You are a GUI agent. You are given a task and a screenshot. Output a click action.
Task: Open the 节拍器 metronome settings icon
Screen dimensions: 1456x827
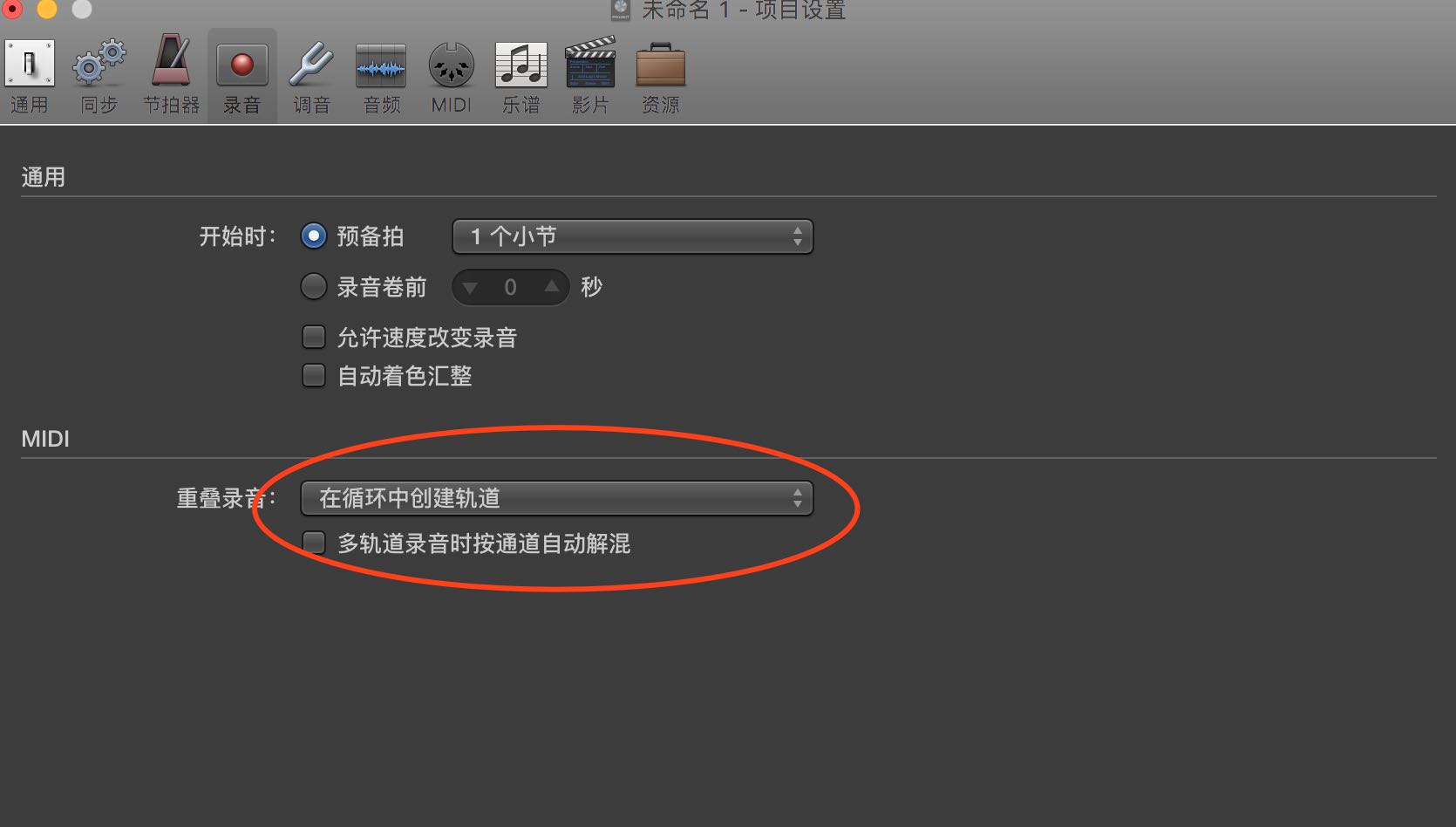(172, 63)
